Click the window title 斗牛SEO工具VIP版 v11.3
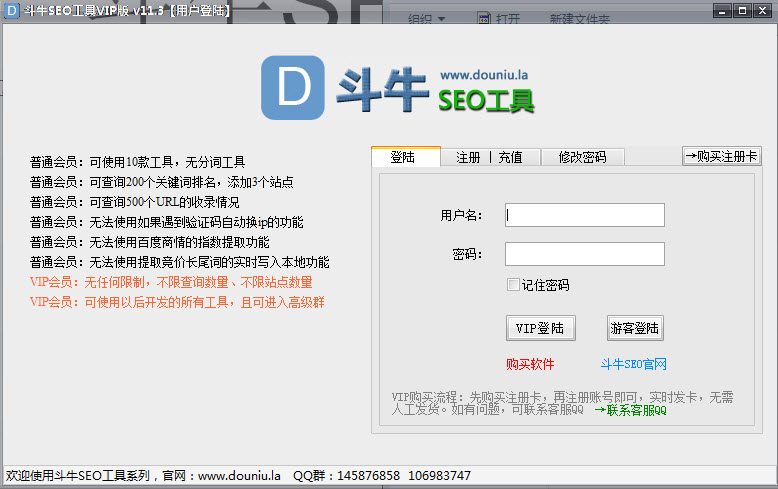778x489 pixels. (x=94, y=10)
